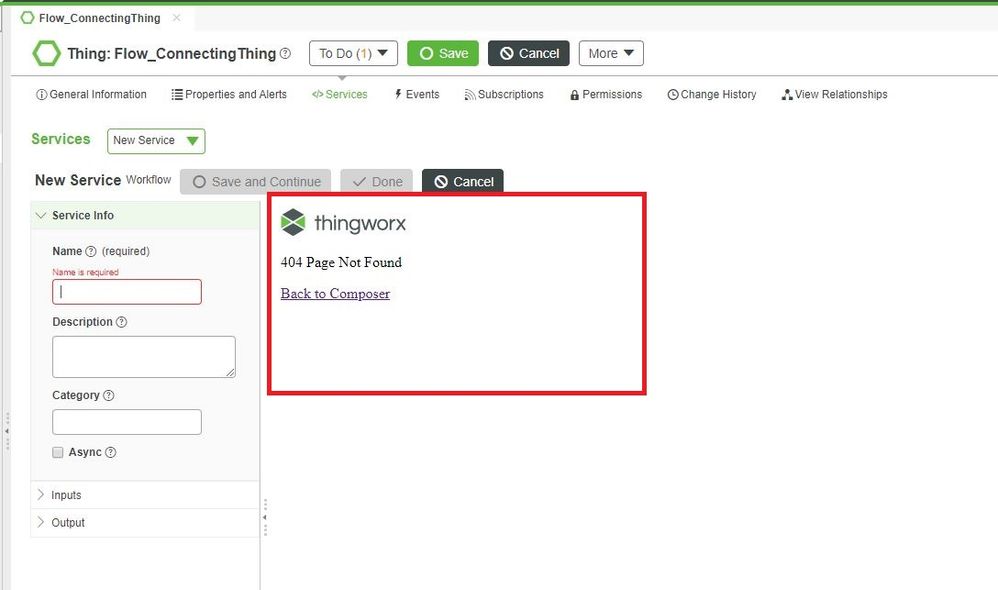Open General Information tab
The image size is (998, 590).
point(92,94)
